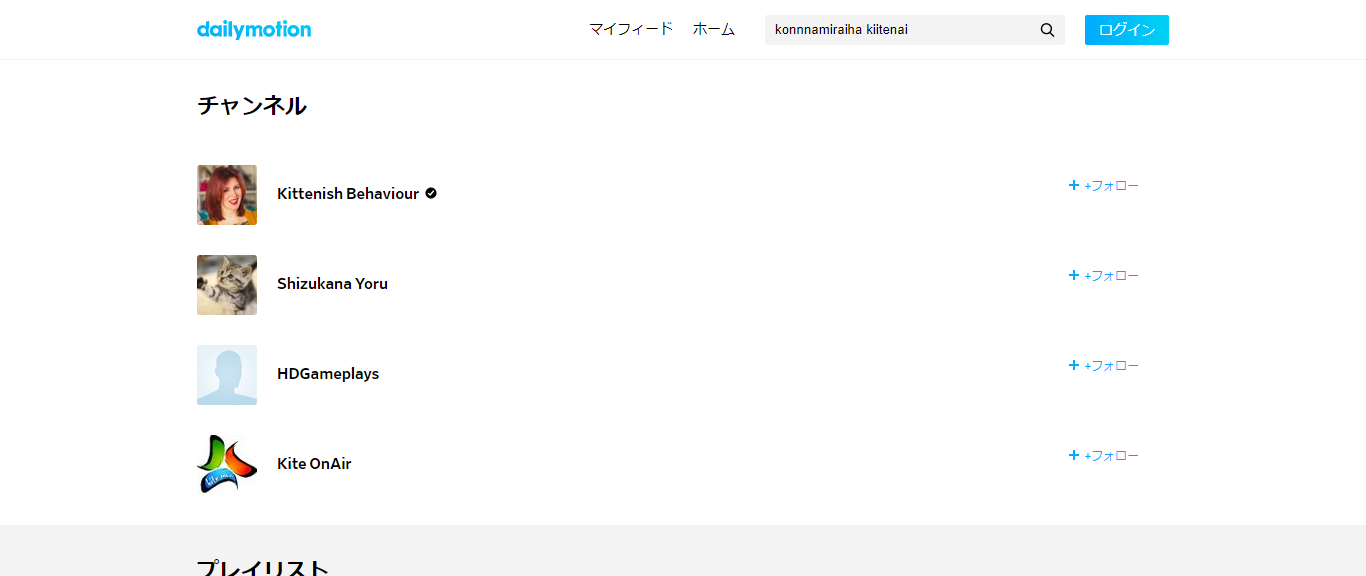The height and width of the screenshot is (576, 1366).
Task: Open the HDGameplays channel name link
Action: [x=328, y=374]
